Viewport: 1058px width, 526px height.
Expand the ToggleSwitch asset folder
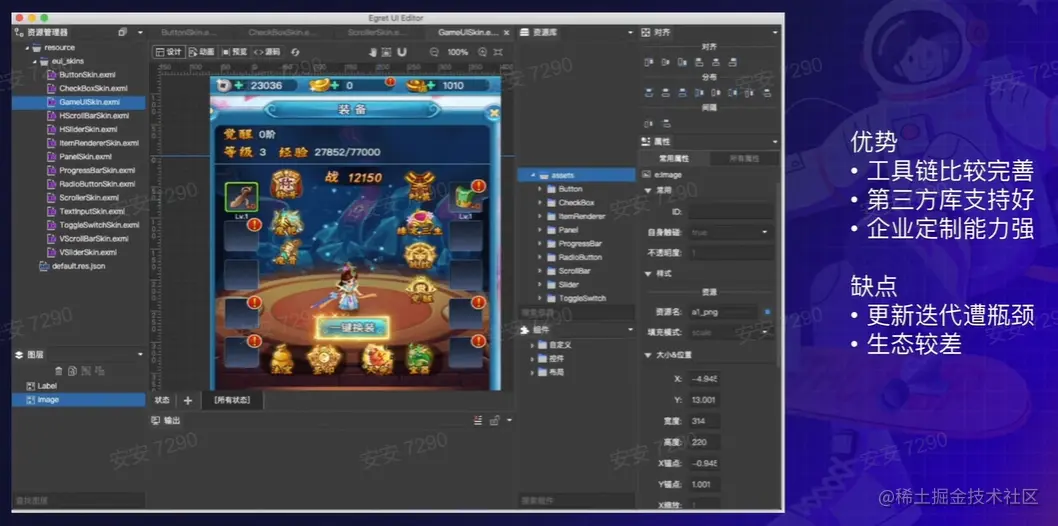(540, 298)
